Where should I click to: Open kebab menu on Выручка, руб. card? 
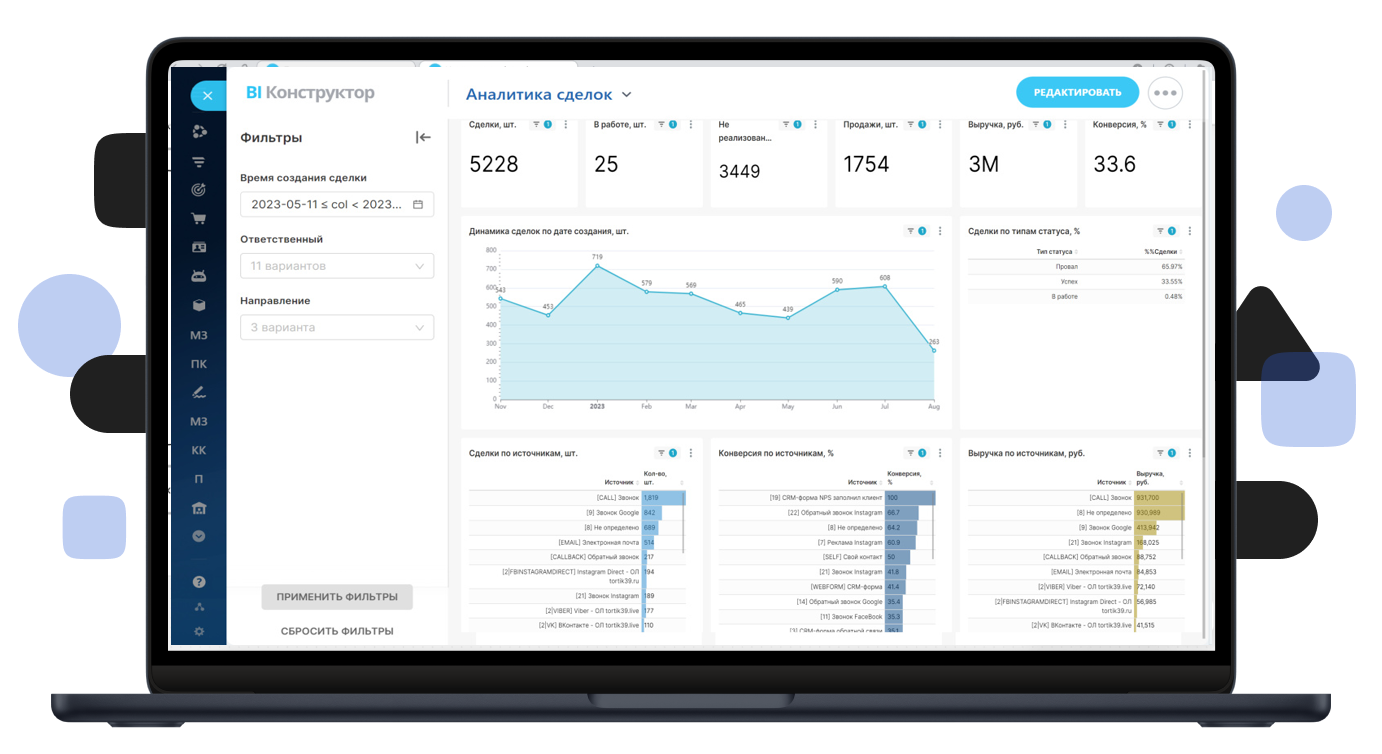coord(1065,125)
